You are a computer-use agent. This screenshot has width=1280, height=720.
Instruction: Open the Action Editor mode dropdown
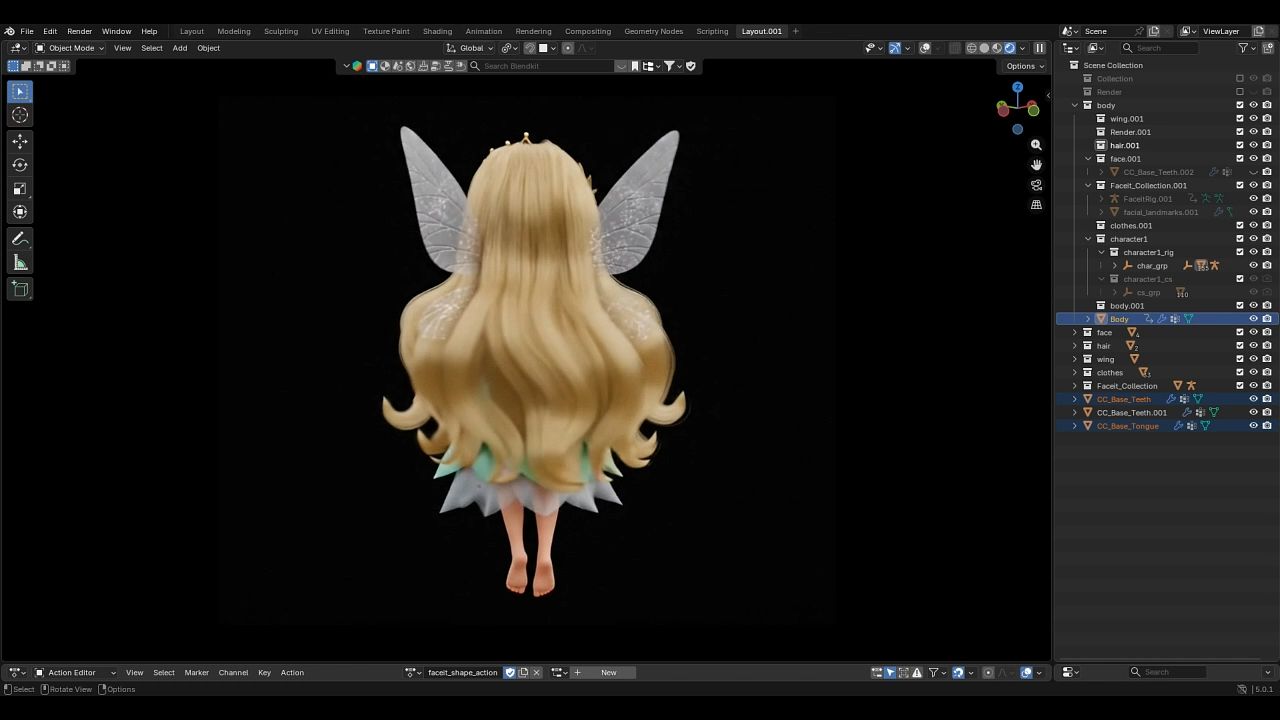click(x=76, y=672)
